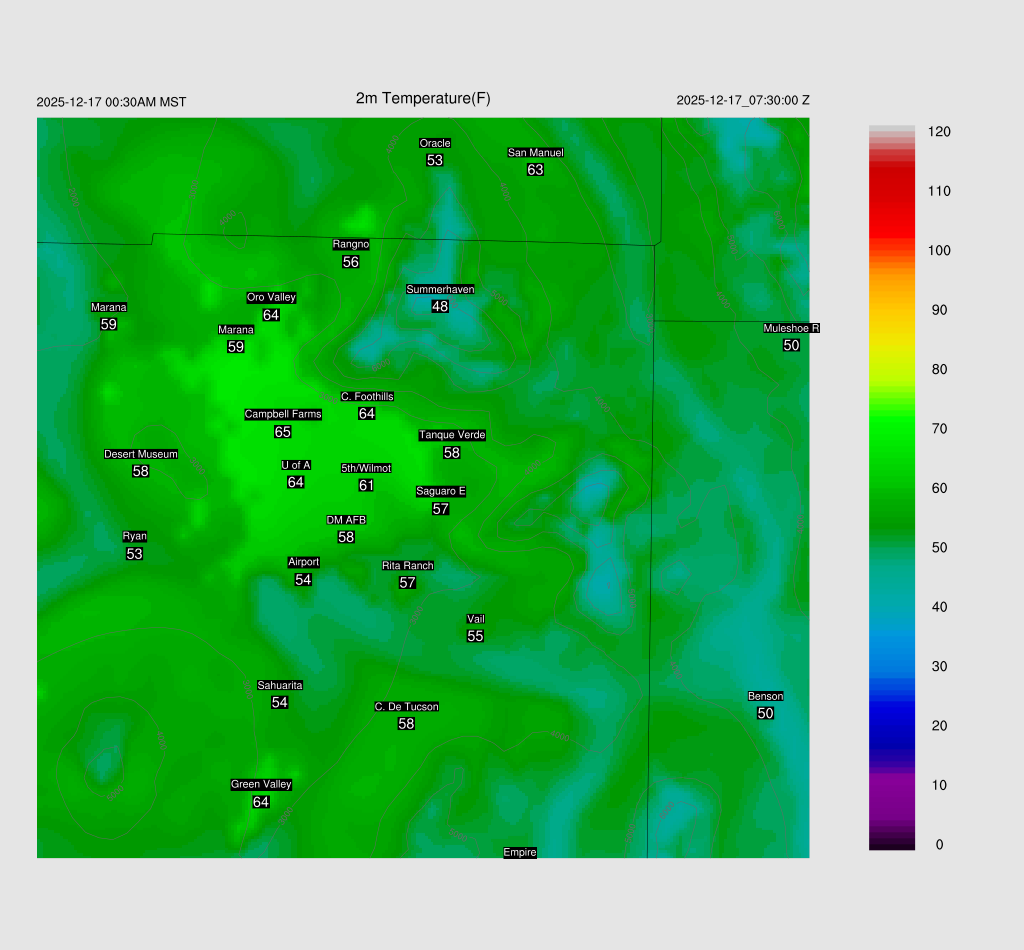
Task: Click the Summerhaven station label
Action: click(440, 290)
